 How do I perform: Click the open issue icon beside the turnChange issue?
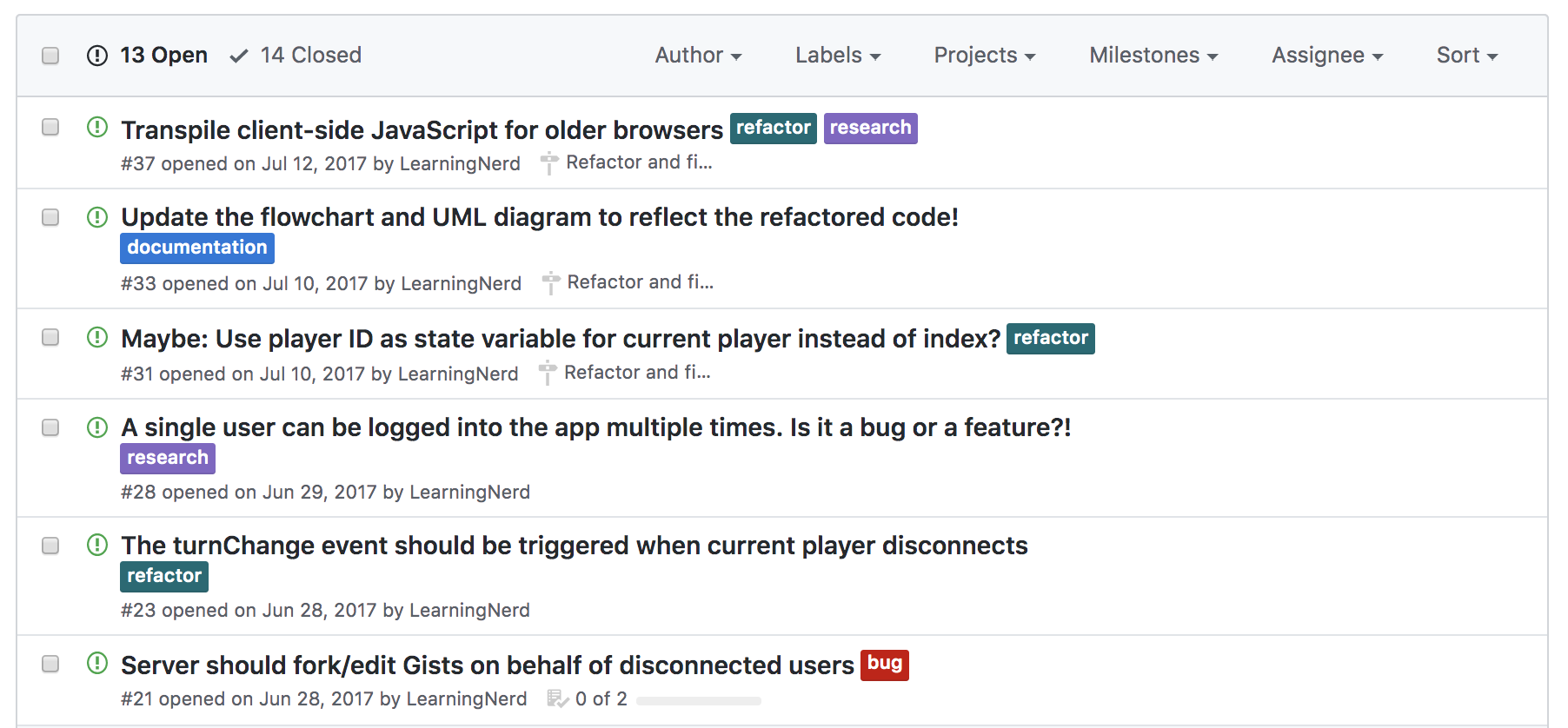point(97,546)
